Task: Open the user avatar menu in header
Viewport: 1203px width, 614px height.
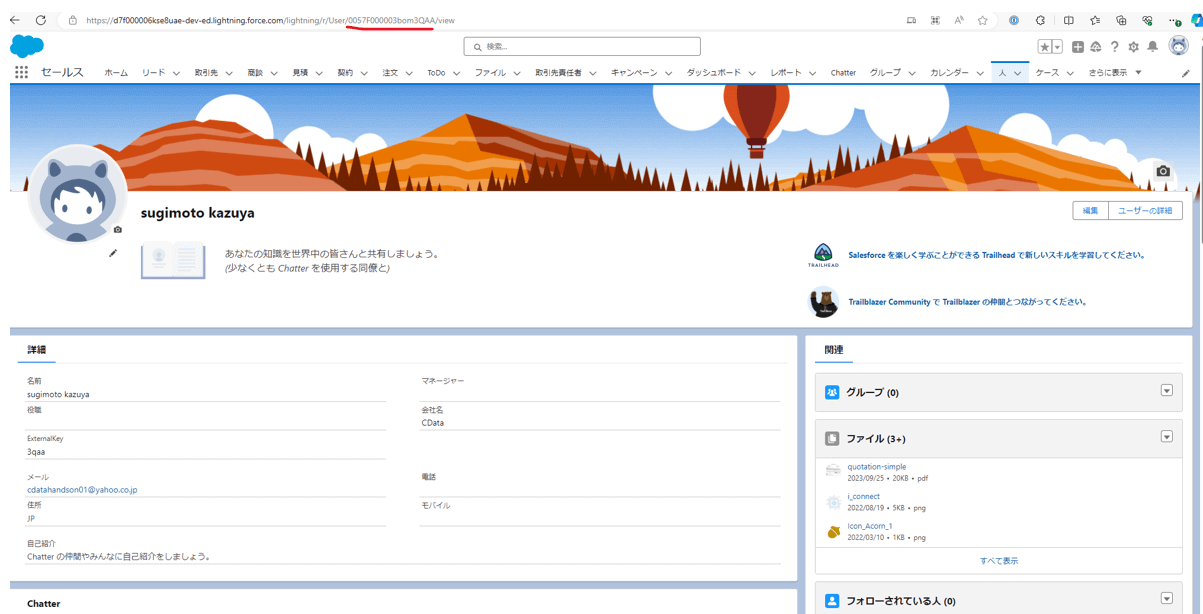Action: click(x=1179, y=46)
